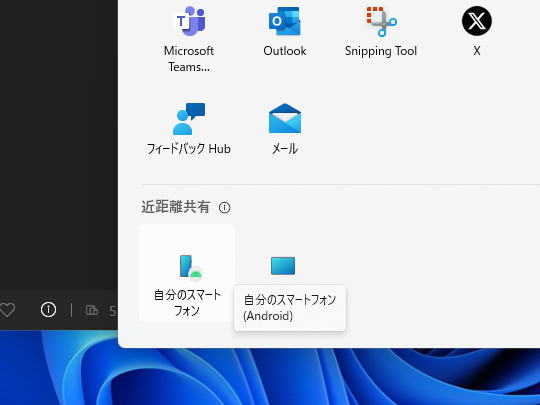This screenshot has height=405, width=540.
Task: Click the 近距離共有 info icon
Action: click(x=225, y=208)
